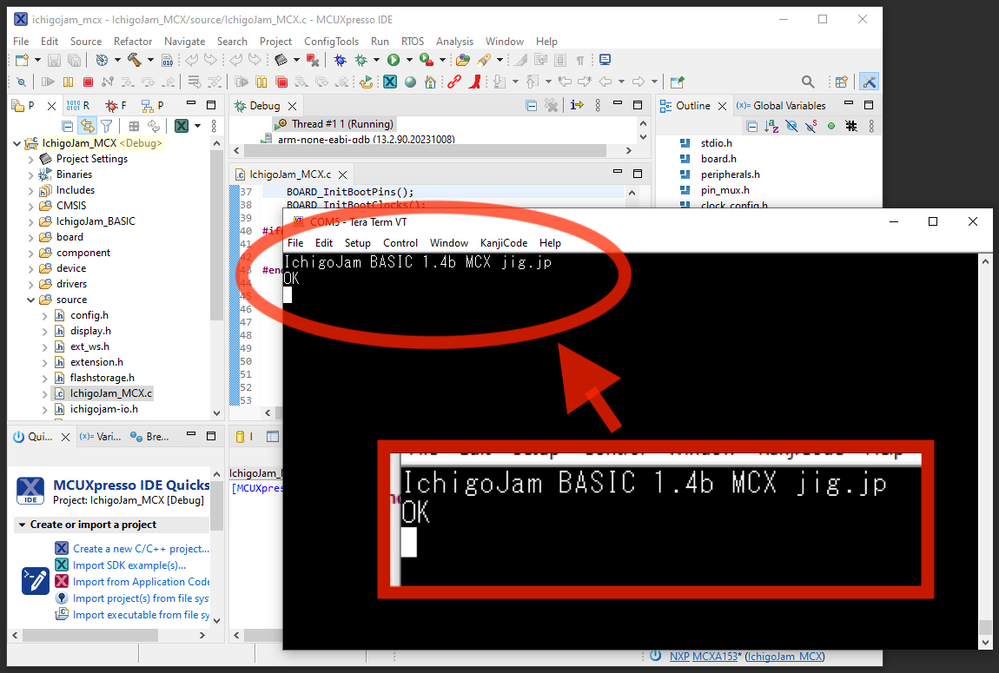999x673 pixels.
Task: Click Create a new C/C++ project link
Action: click(x=141, y=549)
